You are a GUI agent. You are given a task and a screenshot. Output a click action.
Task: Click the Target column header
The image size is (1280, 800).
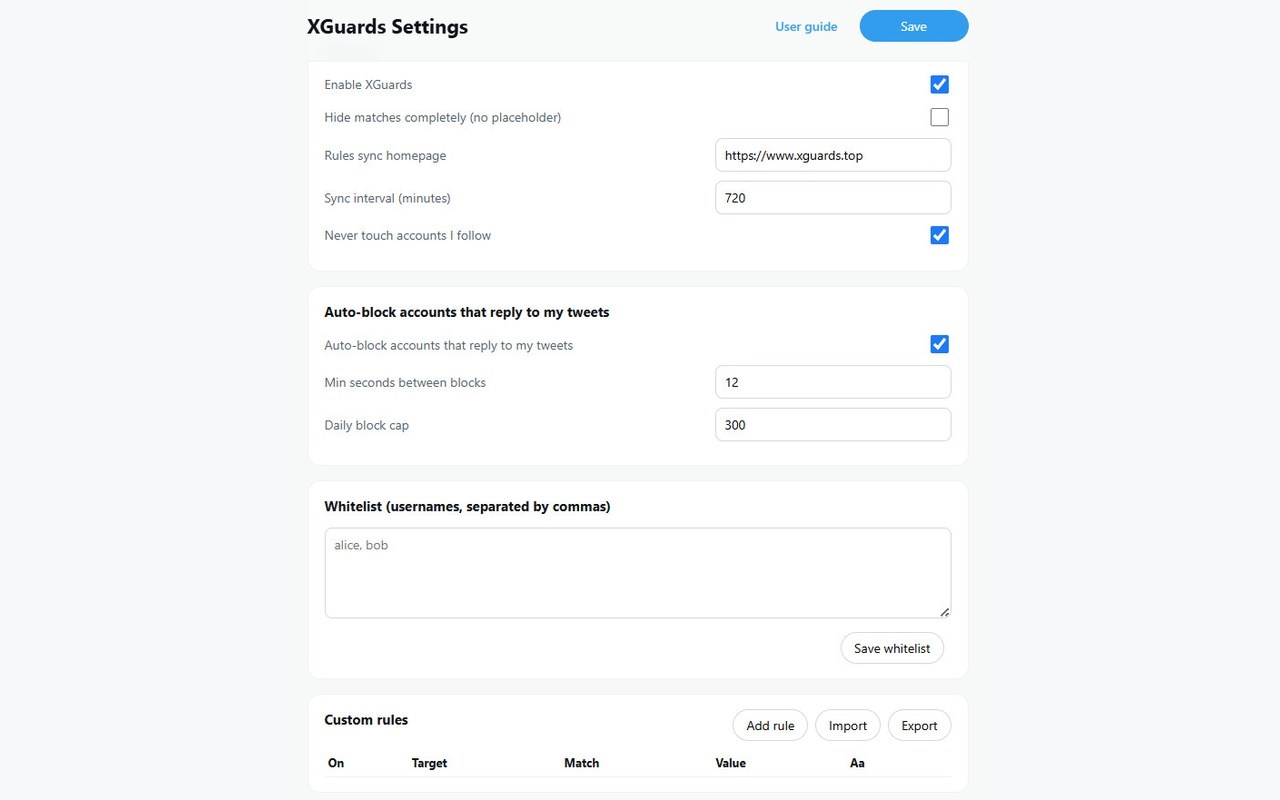429,763
